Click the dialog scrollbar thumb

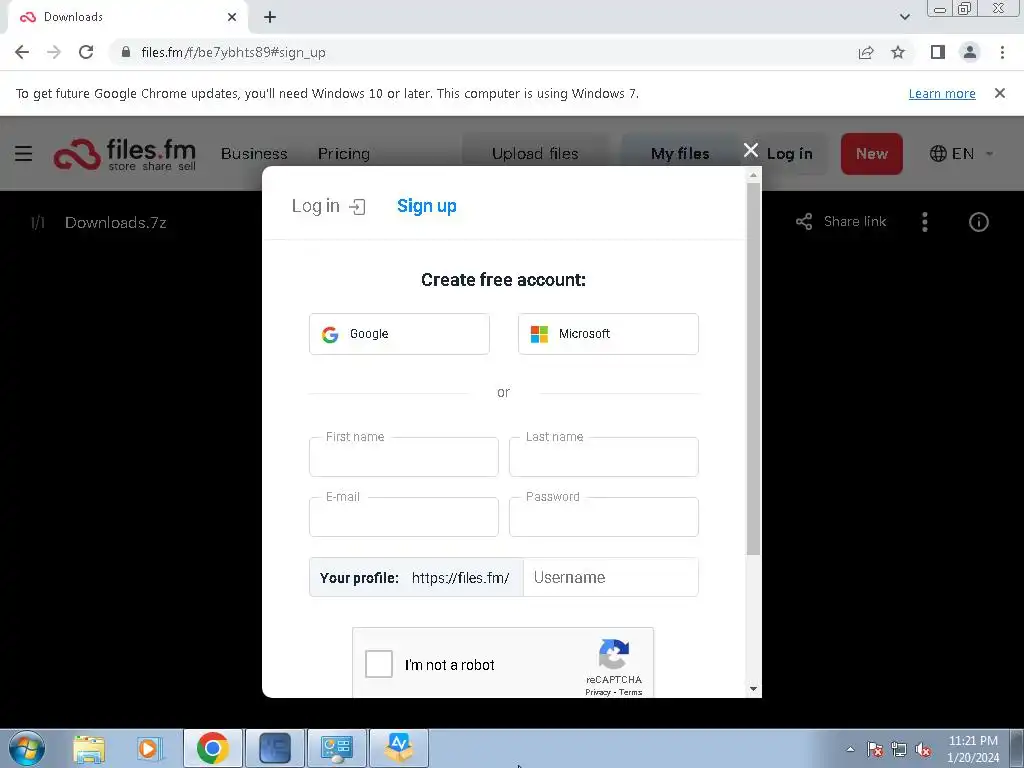coord(753,369)
